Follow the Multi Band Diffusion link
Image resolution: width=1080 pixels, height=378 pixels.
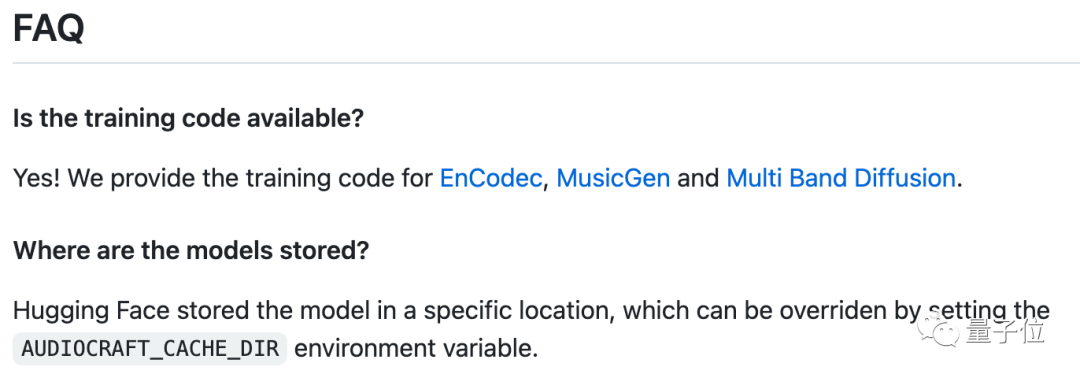pyautogui.click(x=840, y=178)
